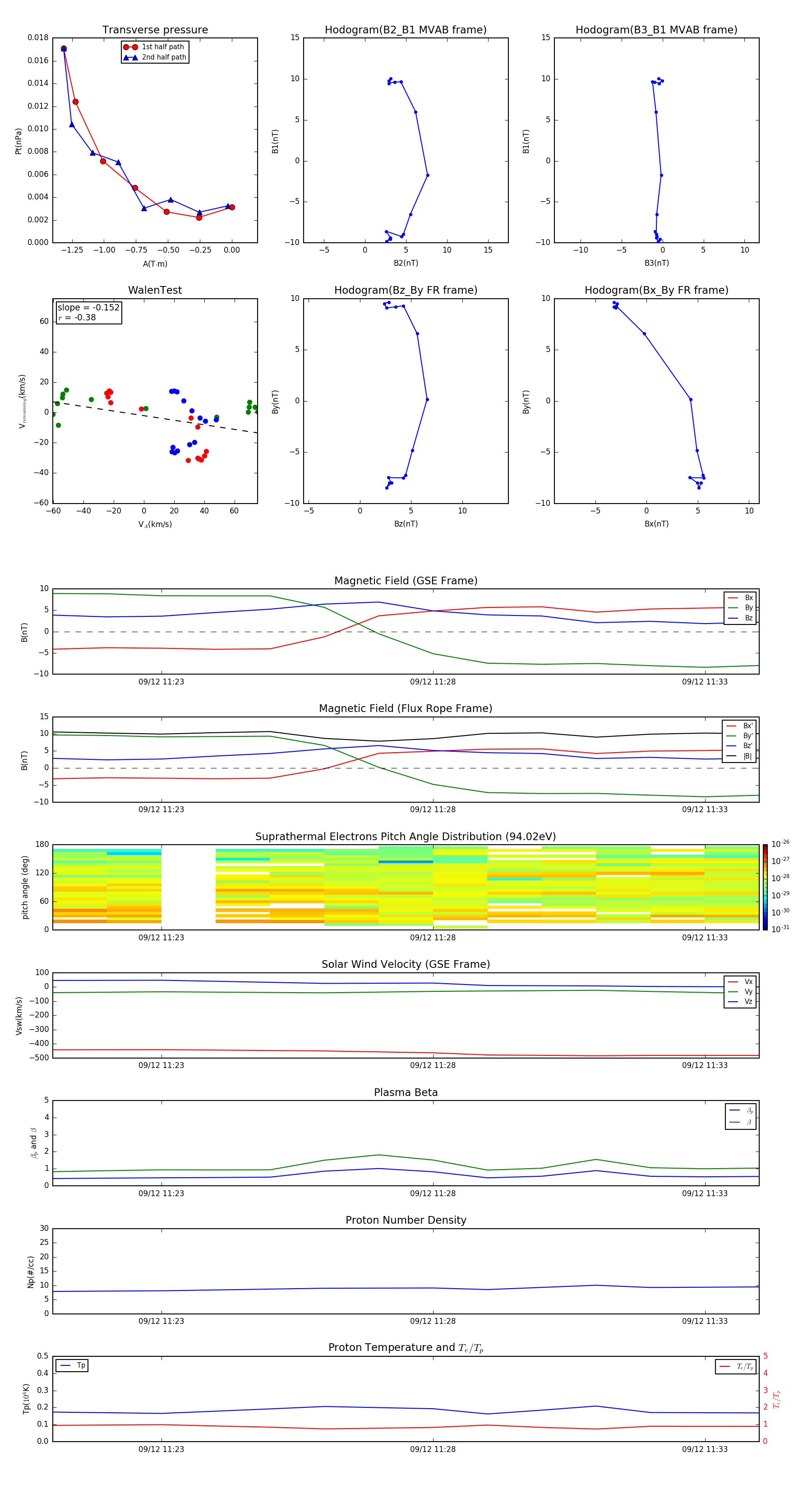Click the Te/Tp legend box in temperature plot
Image resolution: width=812 pixels, height=1489 pixels.
point(736,1366)
